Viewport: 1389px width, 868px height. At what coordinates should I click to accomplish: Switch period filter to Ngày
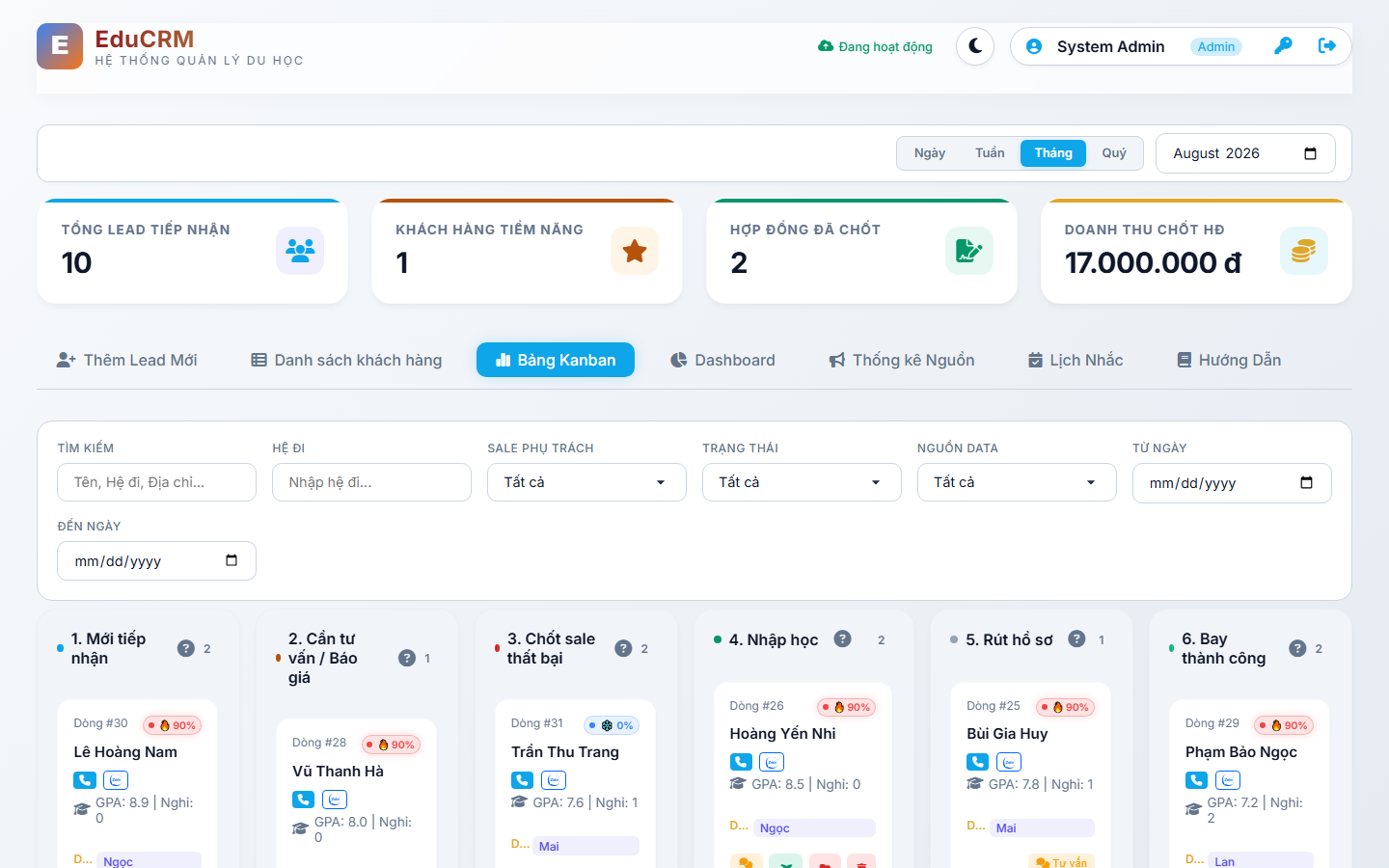click(x=930, y=153)
